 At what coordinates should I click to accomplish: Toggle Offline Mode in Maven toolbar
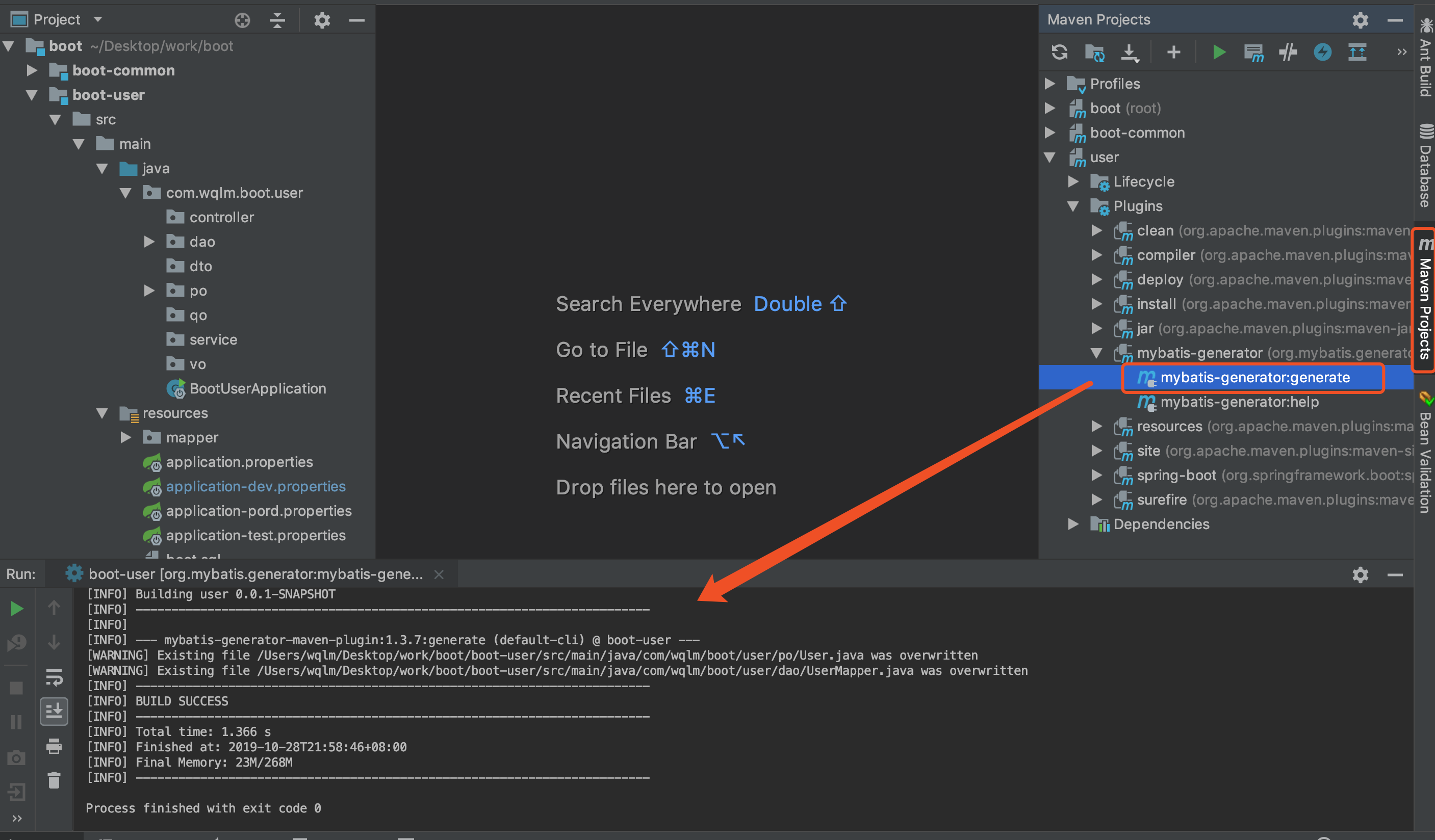coord(1288,52)
